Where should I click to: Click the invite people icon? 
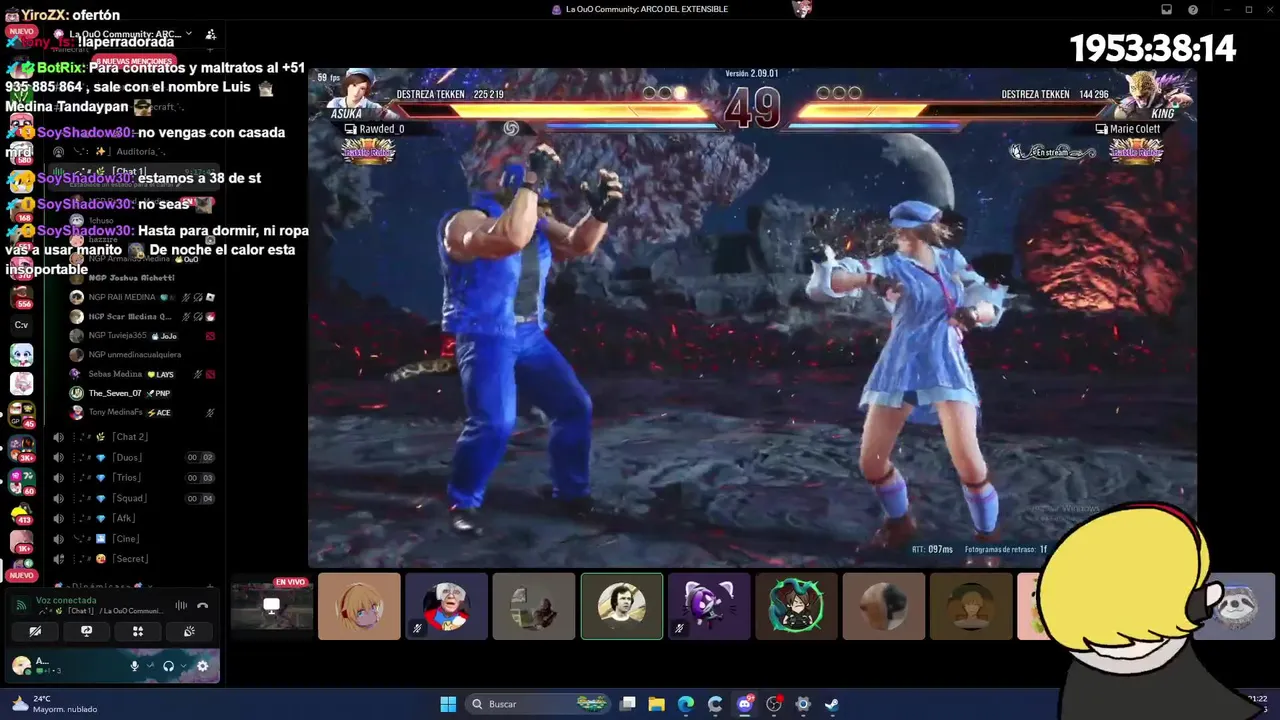[x=210, y=34]
